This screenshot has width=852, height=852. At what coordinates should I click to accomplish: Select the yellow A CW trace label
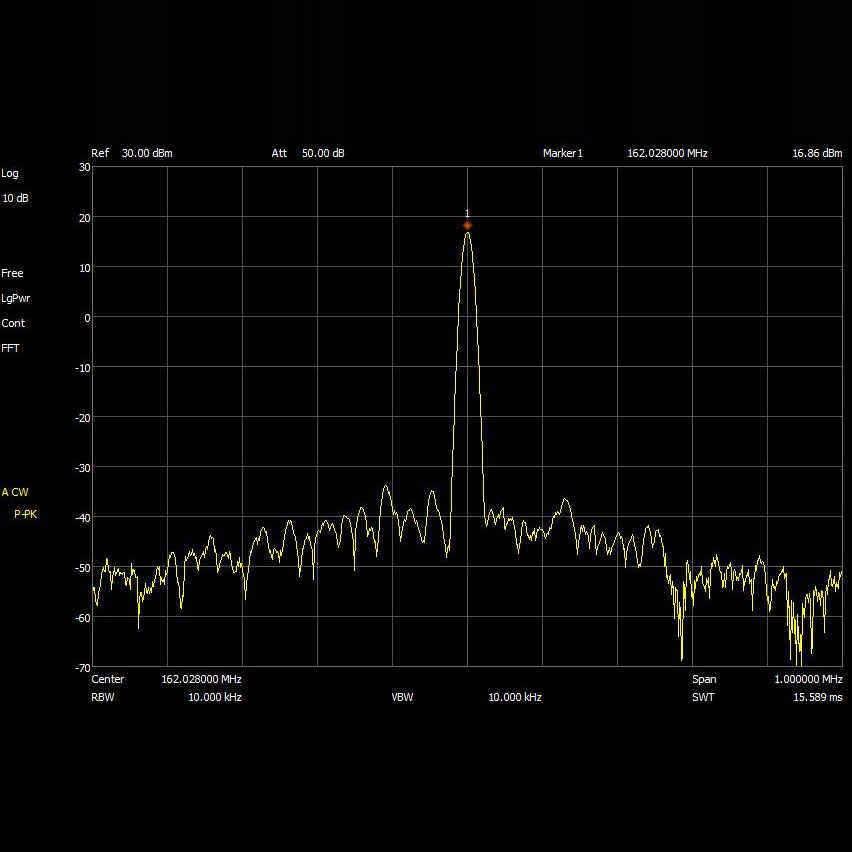coord(15,492)
